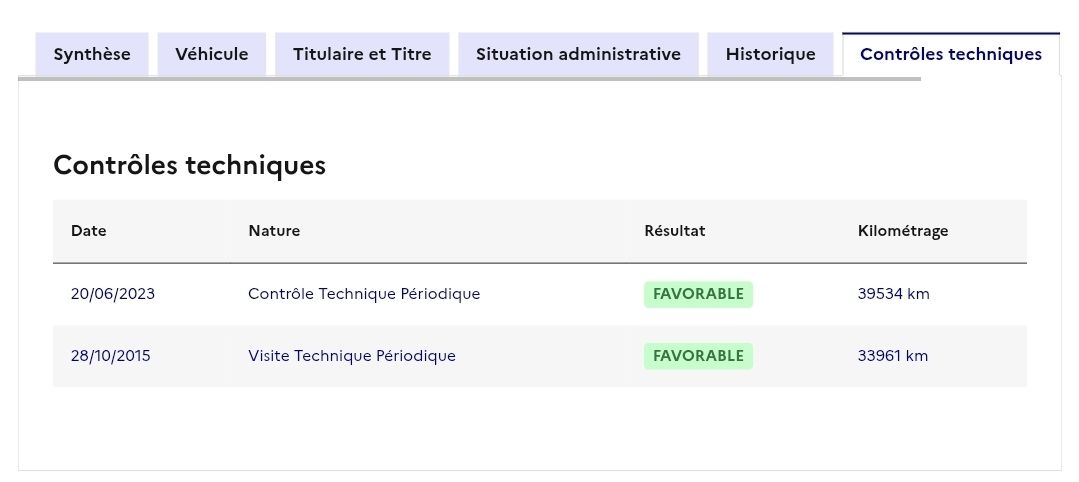Viewport: 1079px width, 482px height.
Task: Open the Situation administrative tab
Action: [x=578, y=54]
